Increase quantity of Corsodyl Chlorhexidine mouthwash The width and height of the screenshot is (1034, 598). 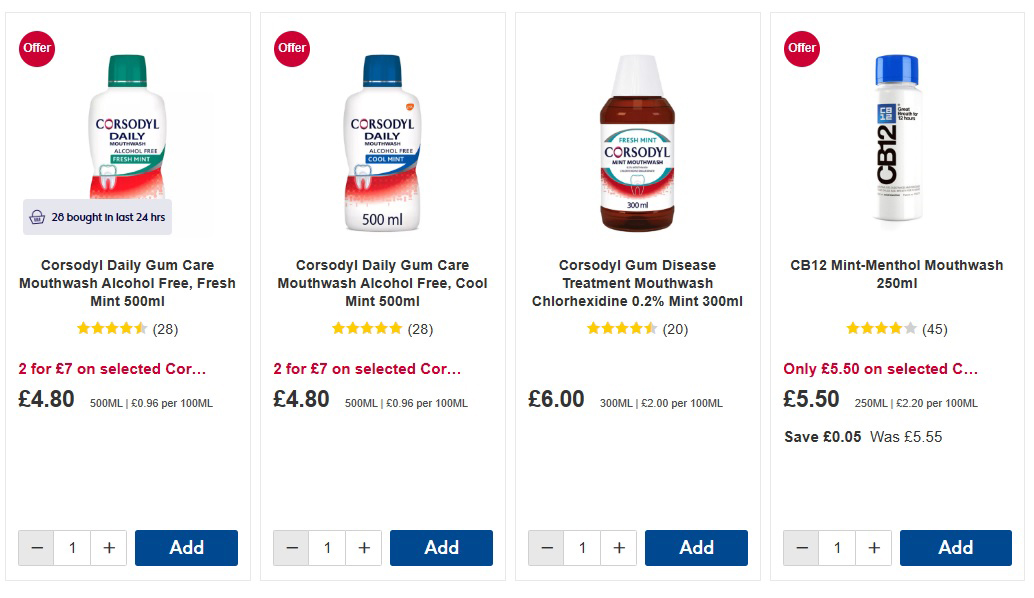tap(619, 548)
